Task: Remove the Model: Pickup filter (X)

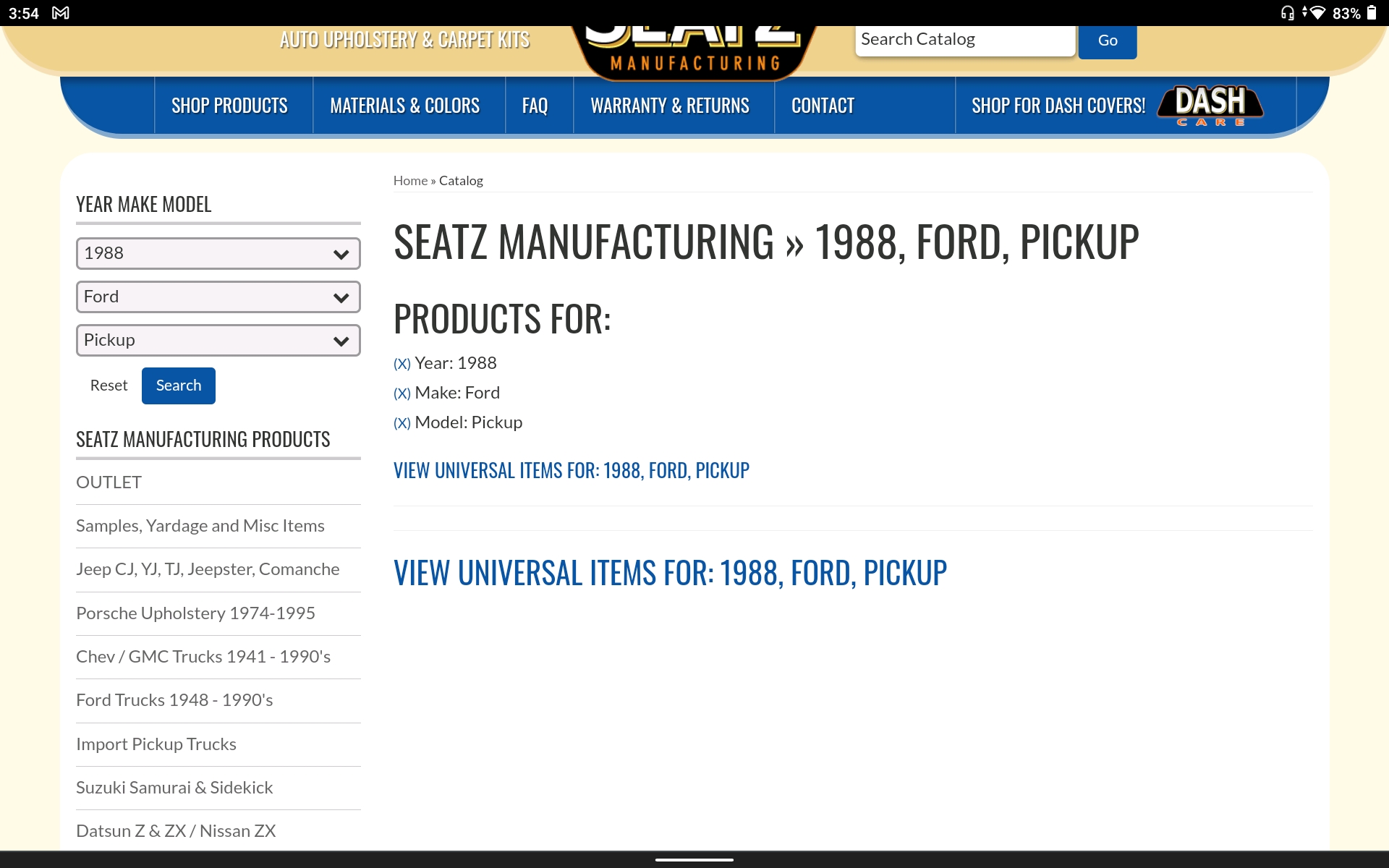Action: tap(402, 423)
